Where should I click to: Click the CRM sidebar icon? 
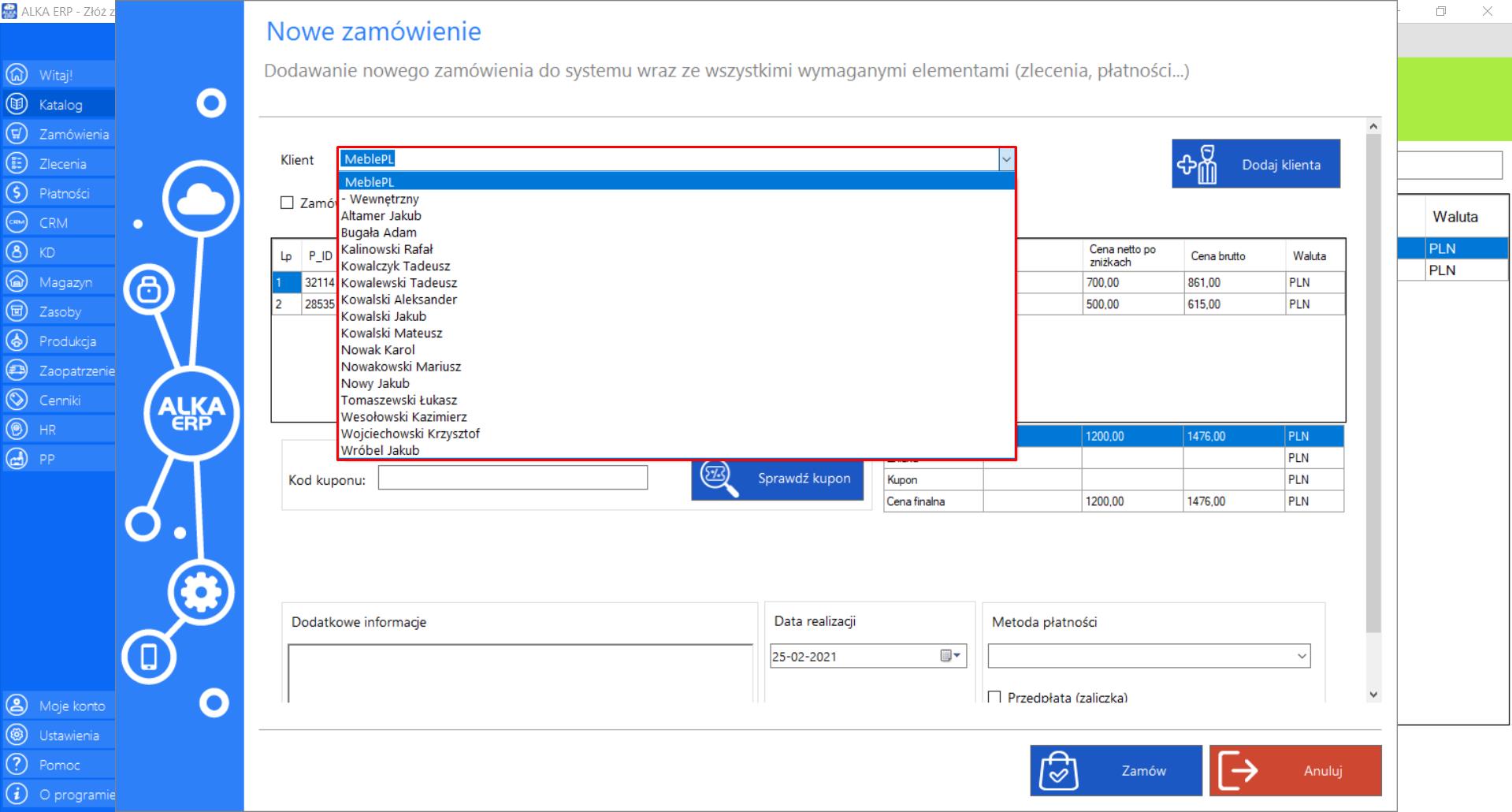tap(17, 222)
